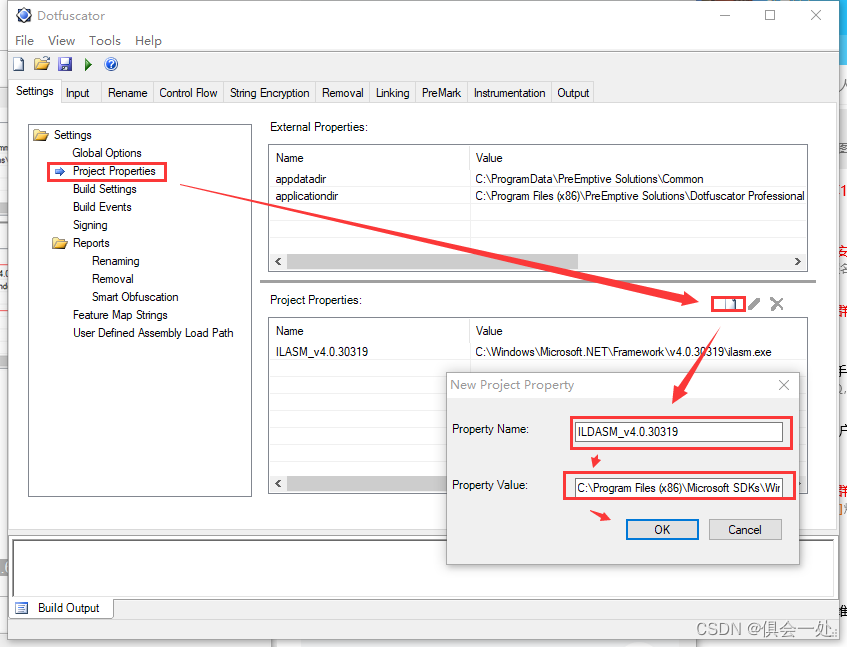Close the New Project Property dialog

(x=784, y=385)
